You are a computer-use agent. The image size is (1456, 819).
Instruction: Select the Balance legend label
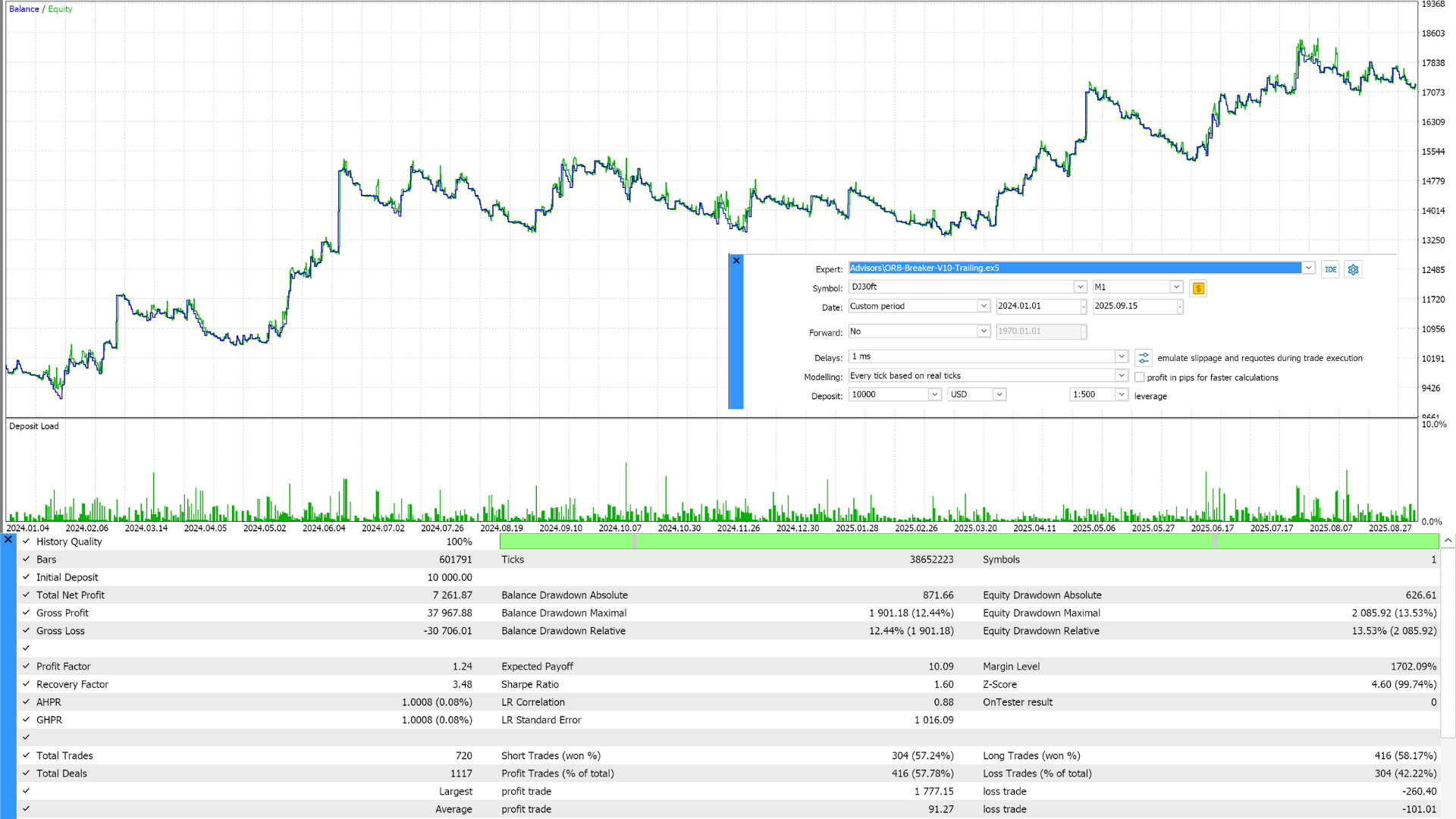(24, 9)
